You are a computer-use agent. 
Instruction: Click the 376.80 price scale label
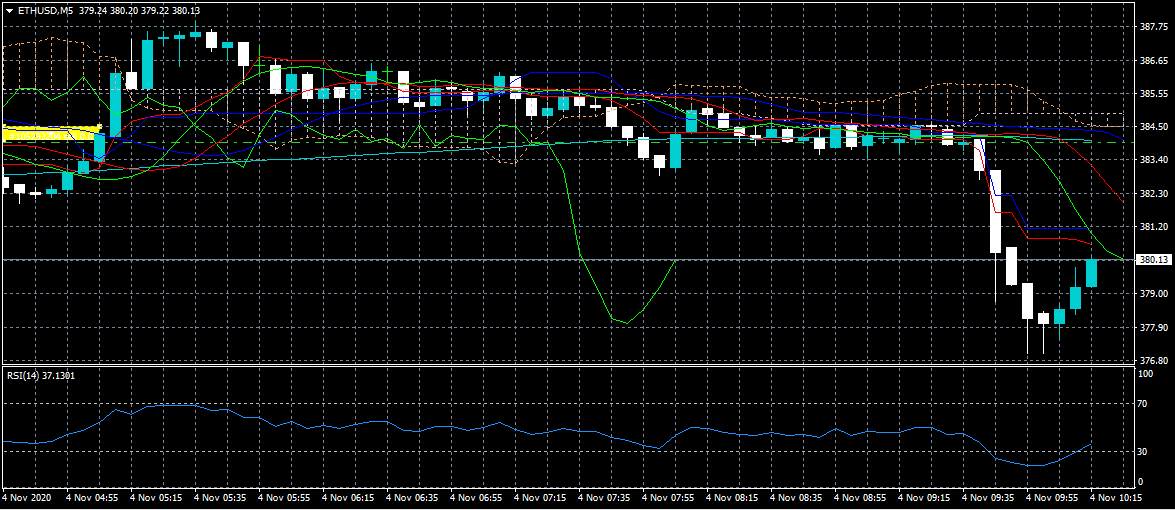coord(1154,361)
